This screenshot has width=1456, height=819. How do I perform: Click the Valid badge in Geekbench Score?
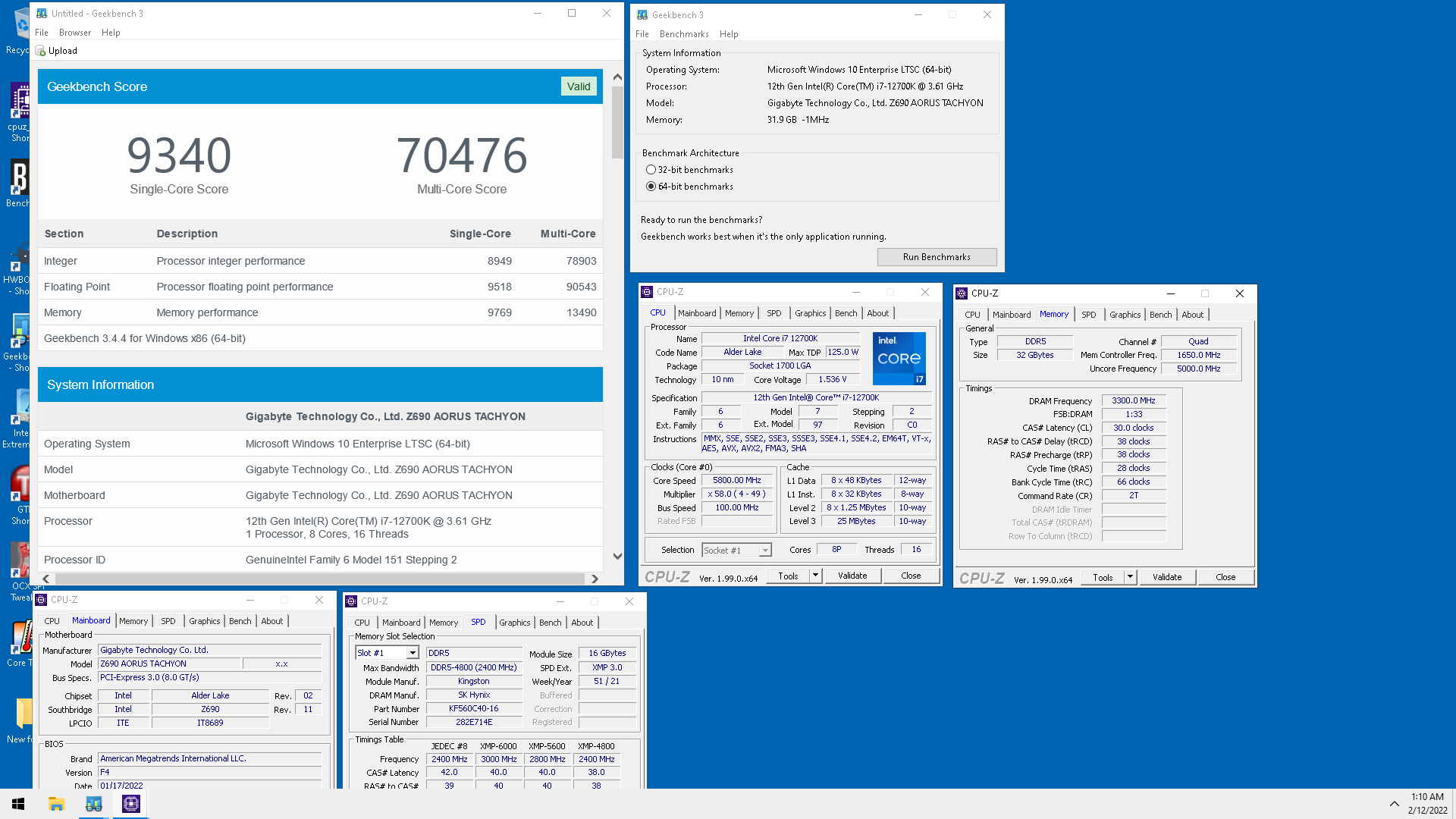coord(579,86)
